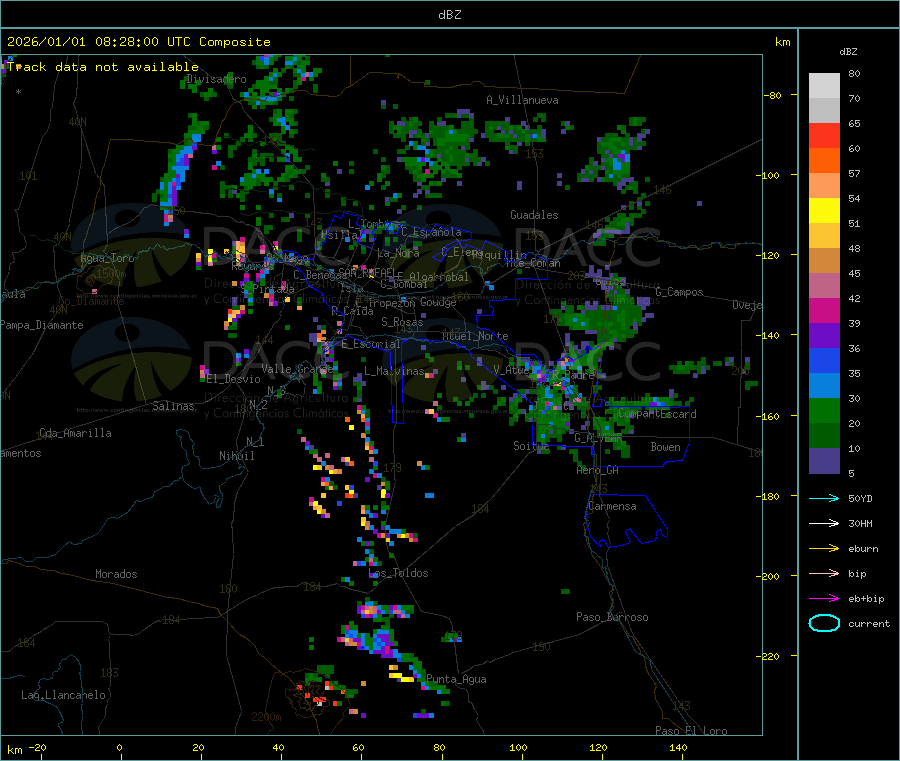Click the 'Los_Toldos' map label

398,573
